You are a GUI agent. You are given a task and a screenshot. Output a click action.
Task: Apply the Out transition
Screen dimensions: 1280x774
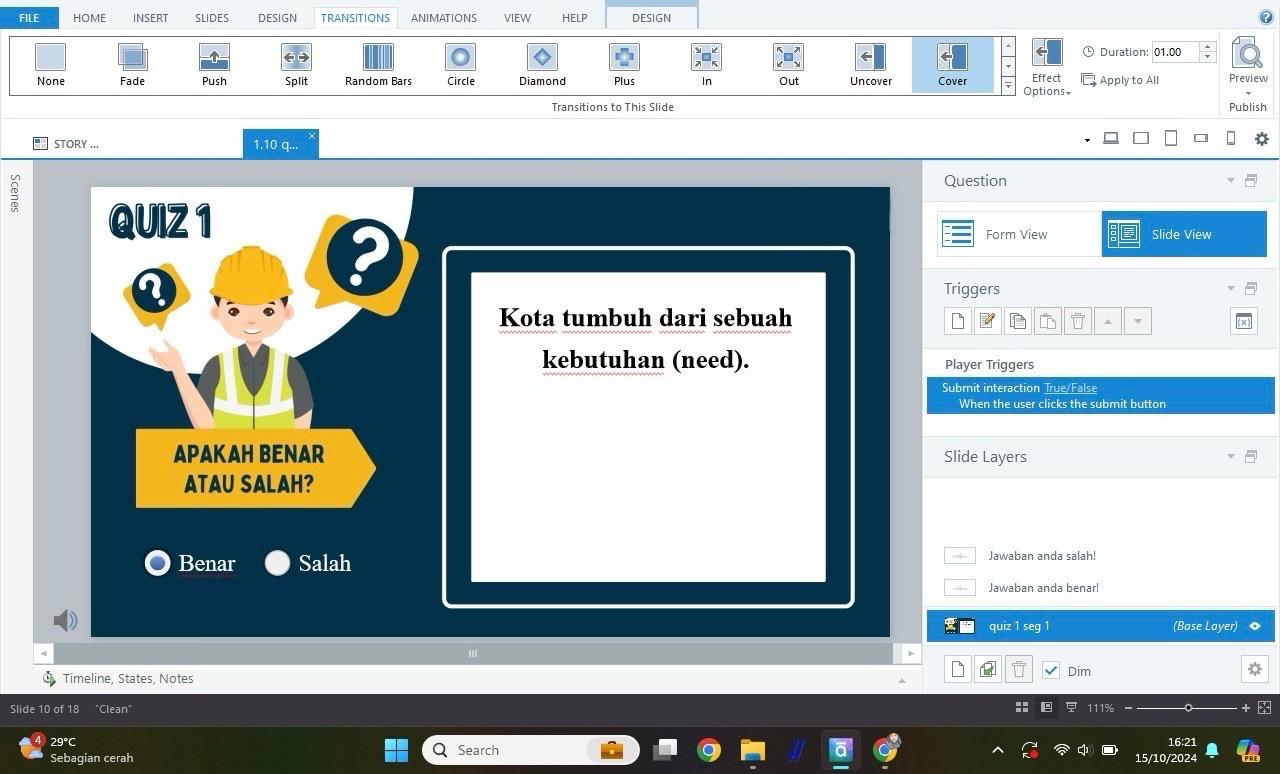click(789, 65)
